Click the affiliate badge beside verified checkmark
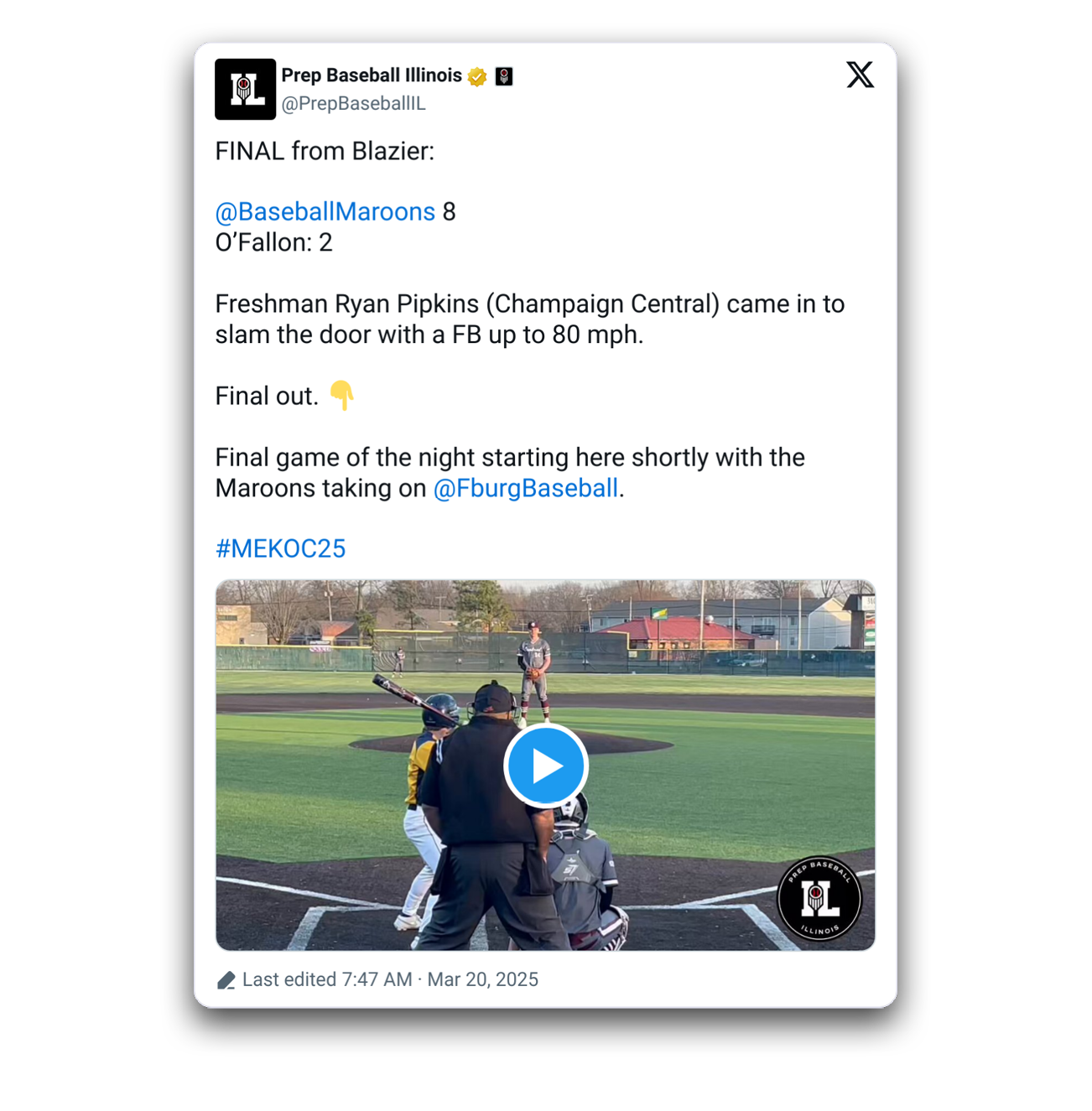Image resolution: width=1092 pixels, height=1111 pixels. coord(503,76)
